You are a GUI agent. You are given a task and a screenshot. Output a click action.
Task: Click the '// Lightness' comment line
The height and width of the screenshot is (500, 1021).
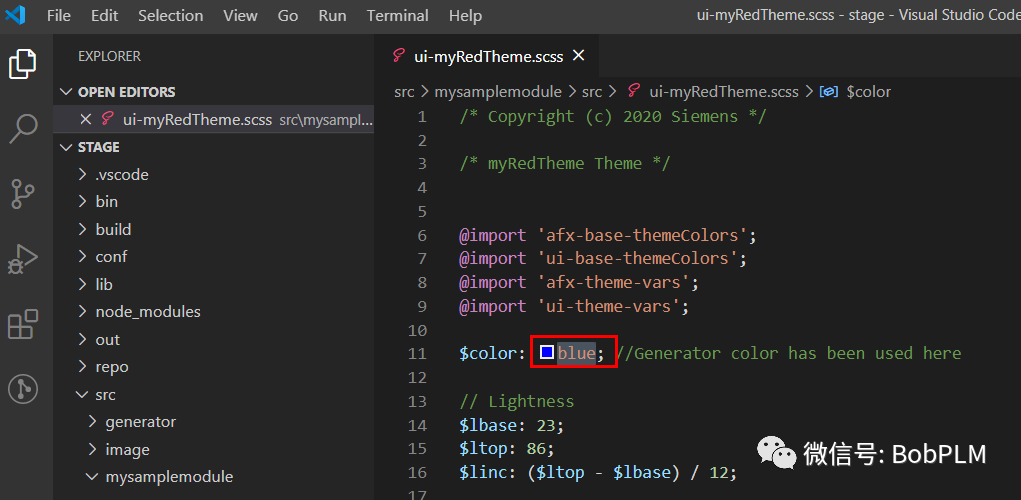(516, 401)
